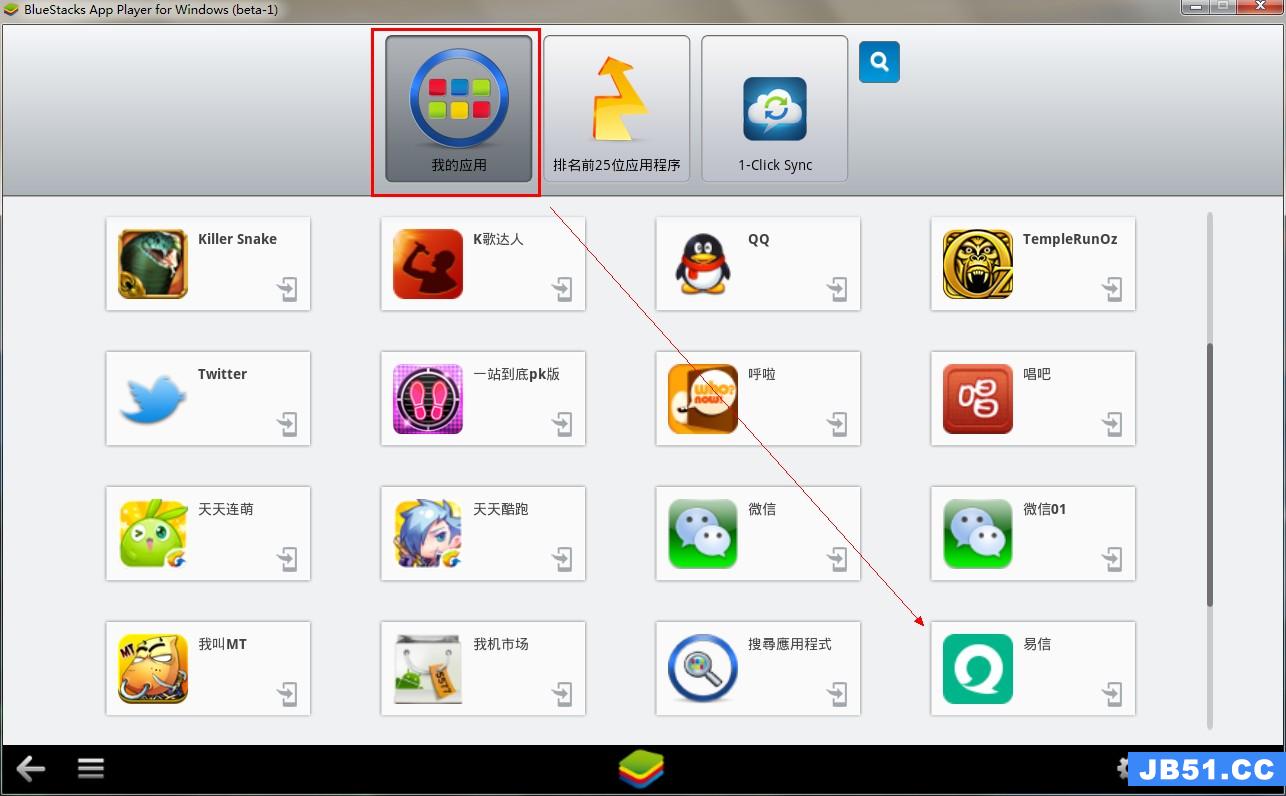Click the export arrow on 我机市场 card

point(563,695)
